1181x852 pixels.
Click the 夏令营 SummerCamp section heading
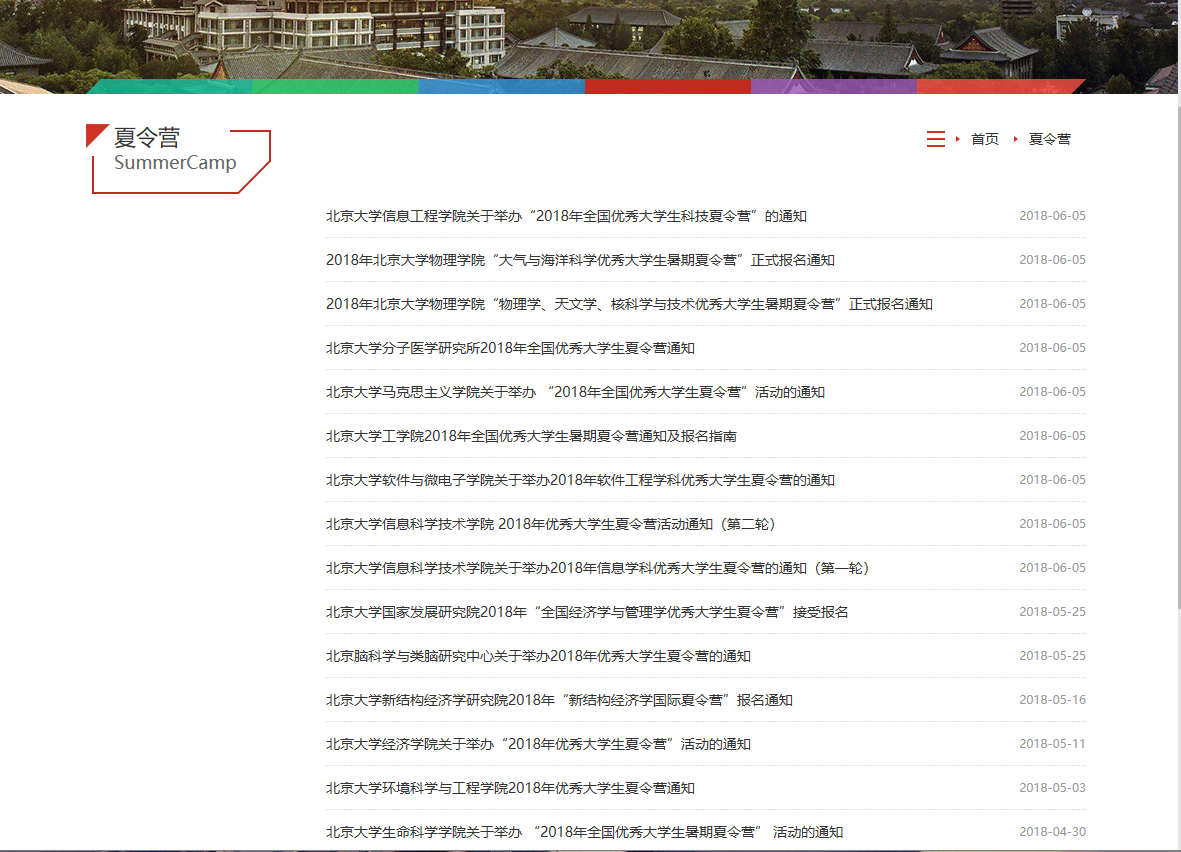[x=179, y=158]
